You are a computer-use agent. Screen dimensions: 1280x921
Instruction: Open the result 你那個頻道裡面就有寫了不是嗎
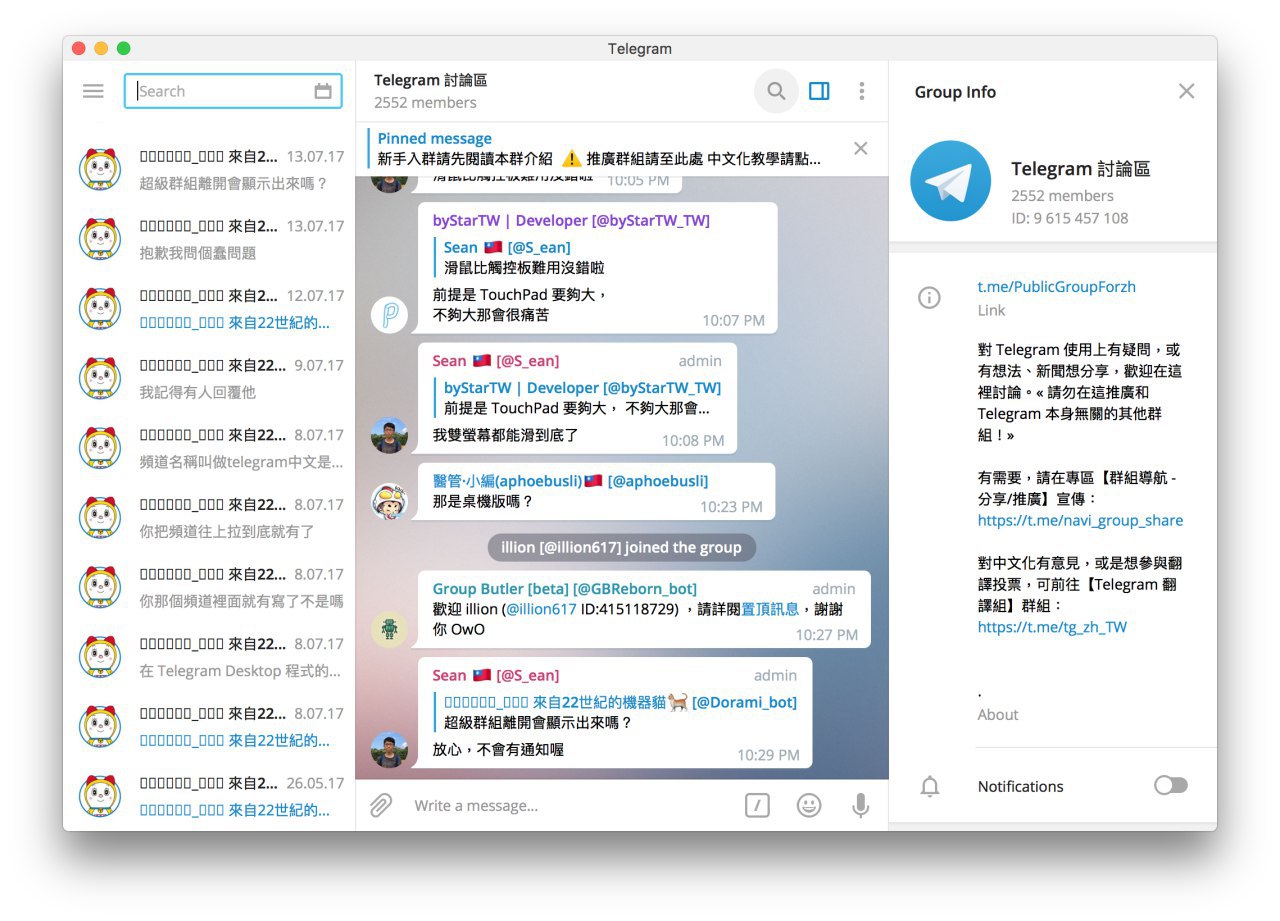209,588
